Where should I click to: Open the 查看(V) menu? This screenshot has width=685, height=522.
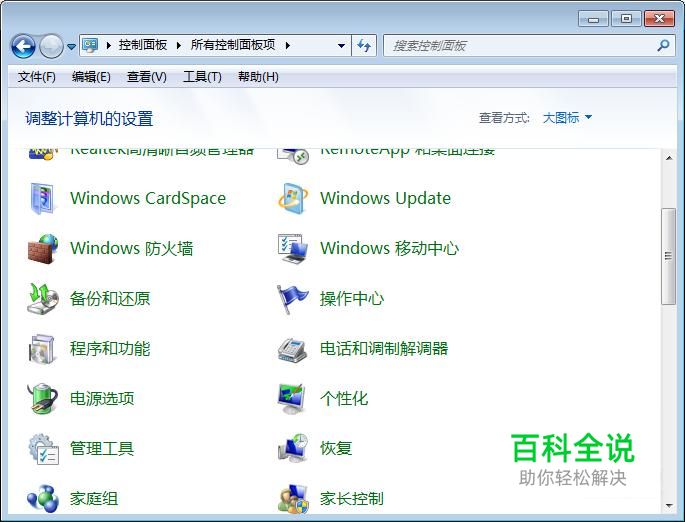coord(146,77)
